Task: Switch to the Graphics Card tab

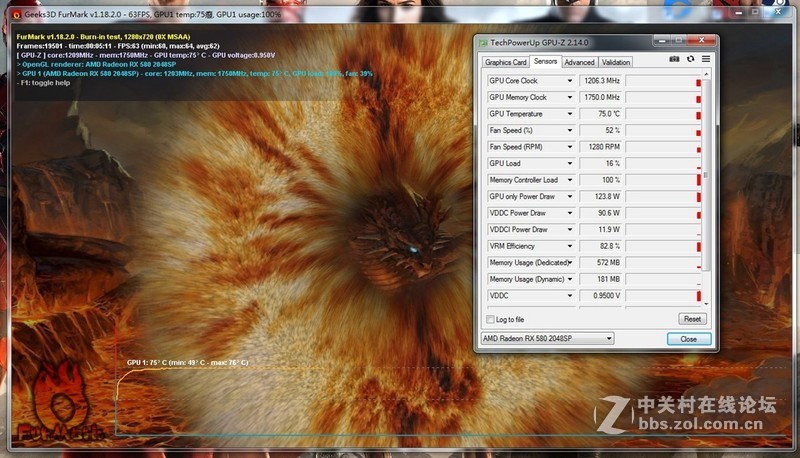Action: (x=506, y=62)
